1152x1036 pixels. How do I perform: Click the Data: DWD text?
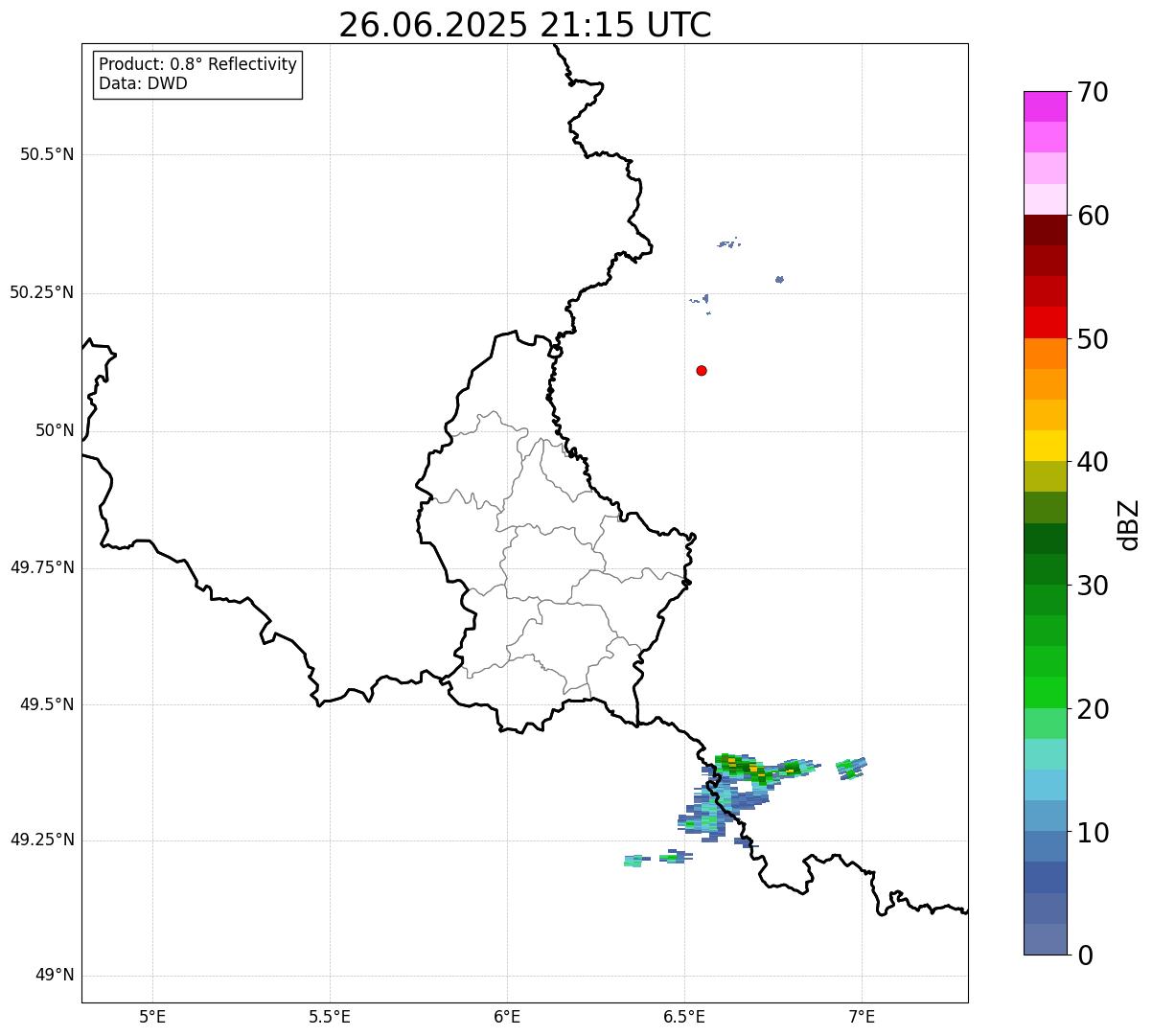click(x=144, y=83)
